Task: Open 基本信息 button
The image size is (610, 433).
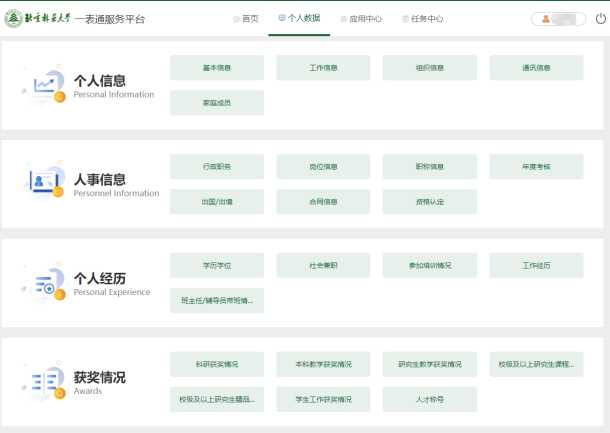Action: [x=217, y=68]
